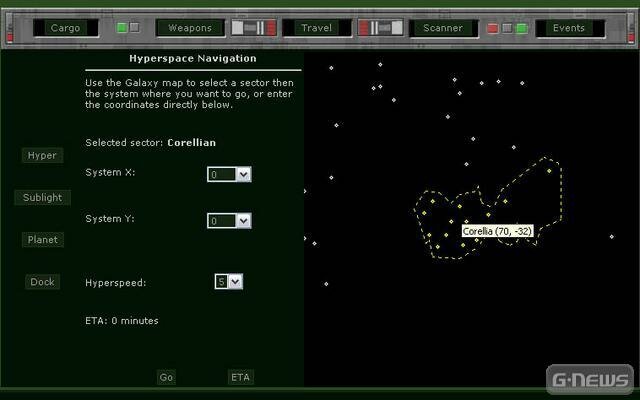
Task: Select the star in Corellian sector's upper-right lobe
Action: (x=549, y=171)
